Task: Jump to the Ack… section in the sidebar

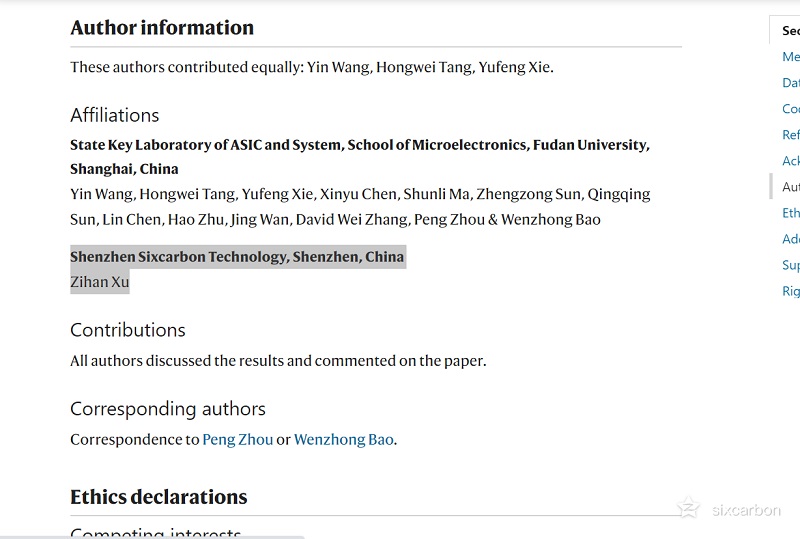Action: (x=791, y=161)
